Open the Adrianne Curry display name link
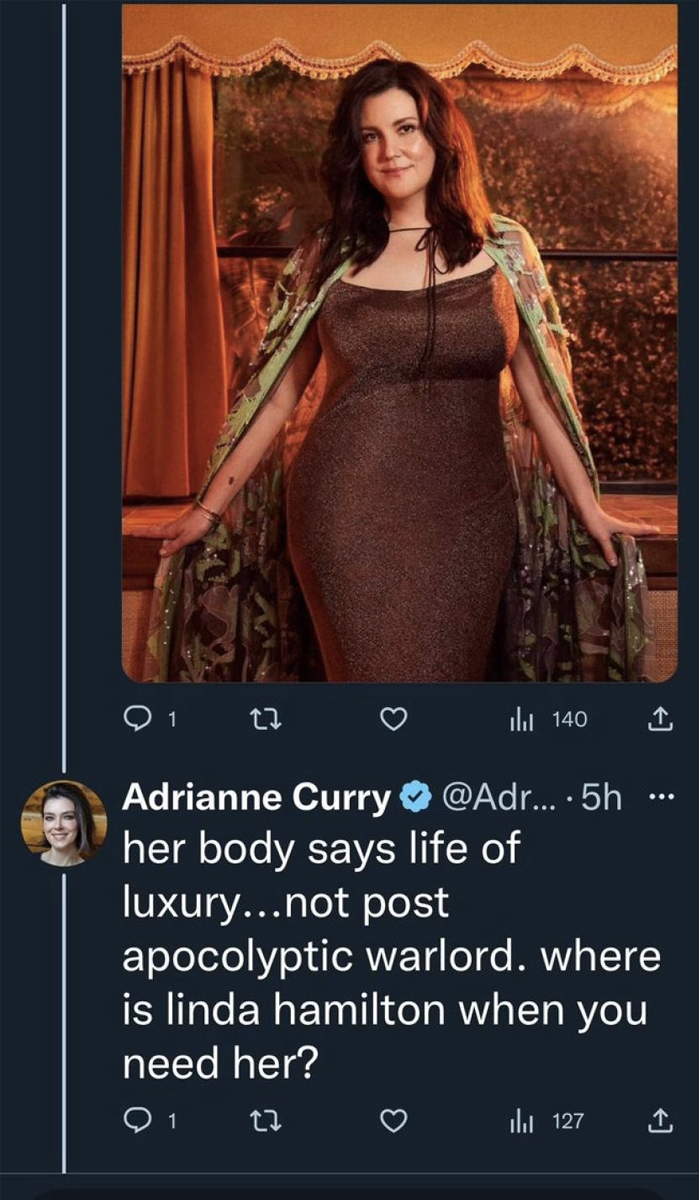The image size is (700, 1200). click(257, 798)
